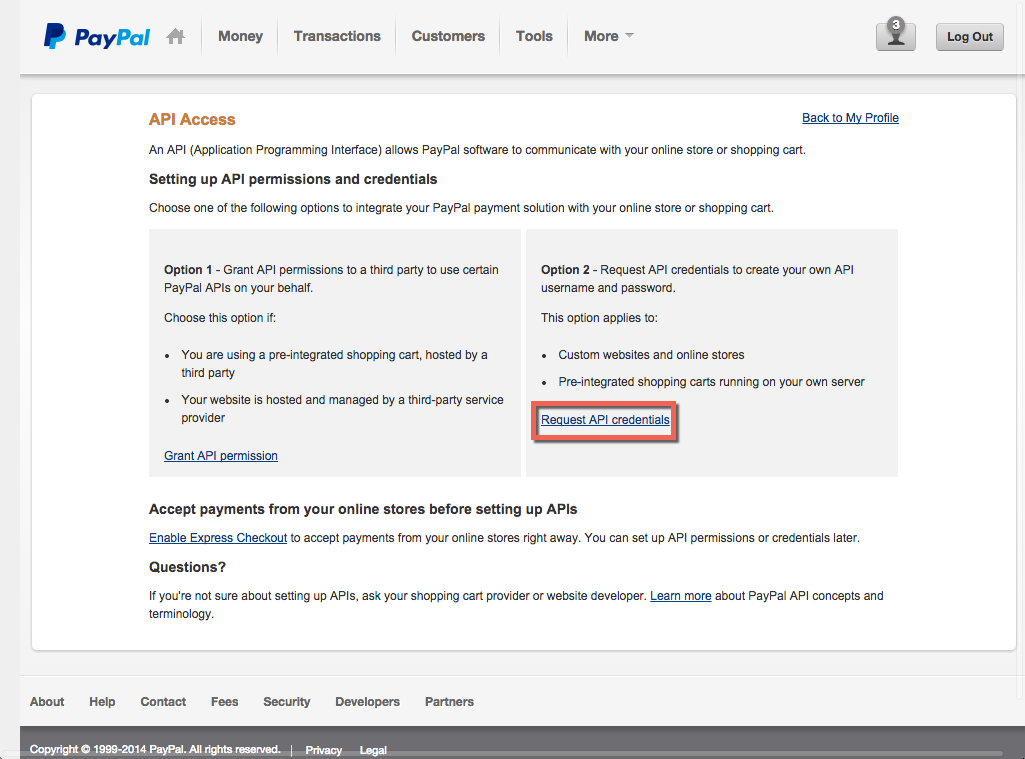Click the Request API credentials link

pyautogui.click(x=605, y=420)
